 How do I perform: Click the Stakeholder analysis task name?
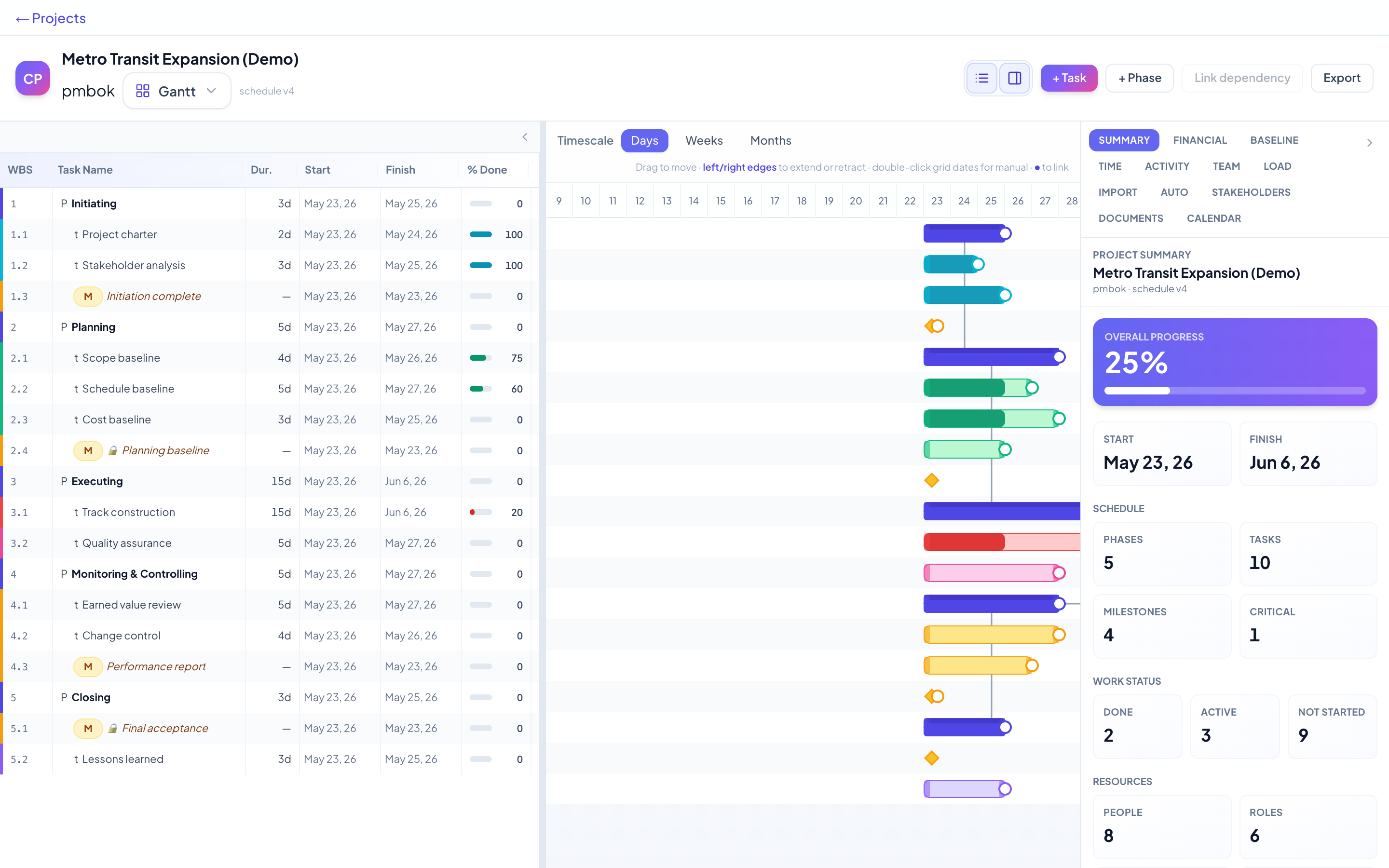133,265
